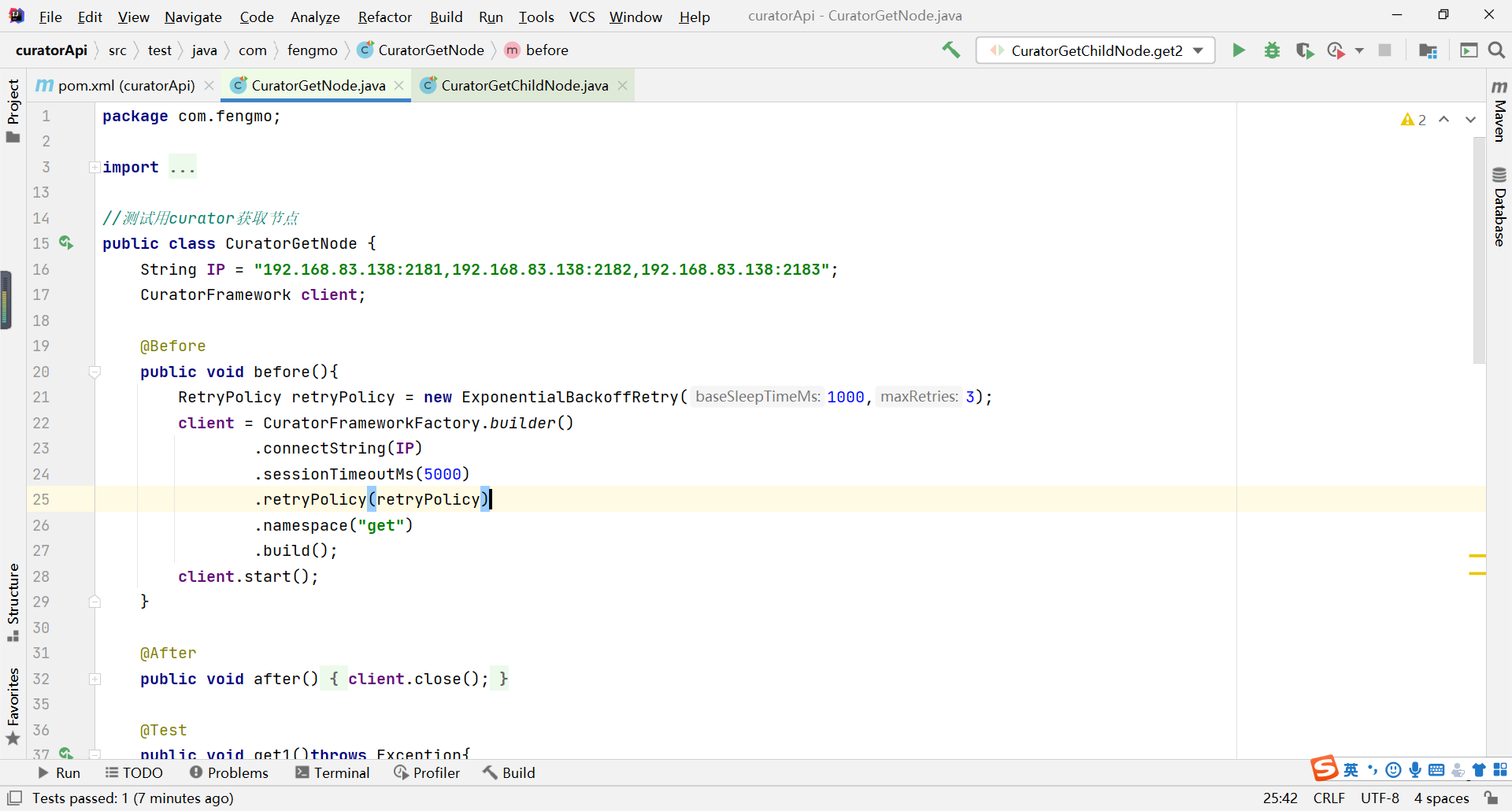Click the run test gutter icon on line 37
The width and height of the screenshot is (1512, 811).
pyautogui.click(x=67, y=754)
